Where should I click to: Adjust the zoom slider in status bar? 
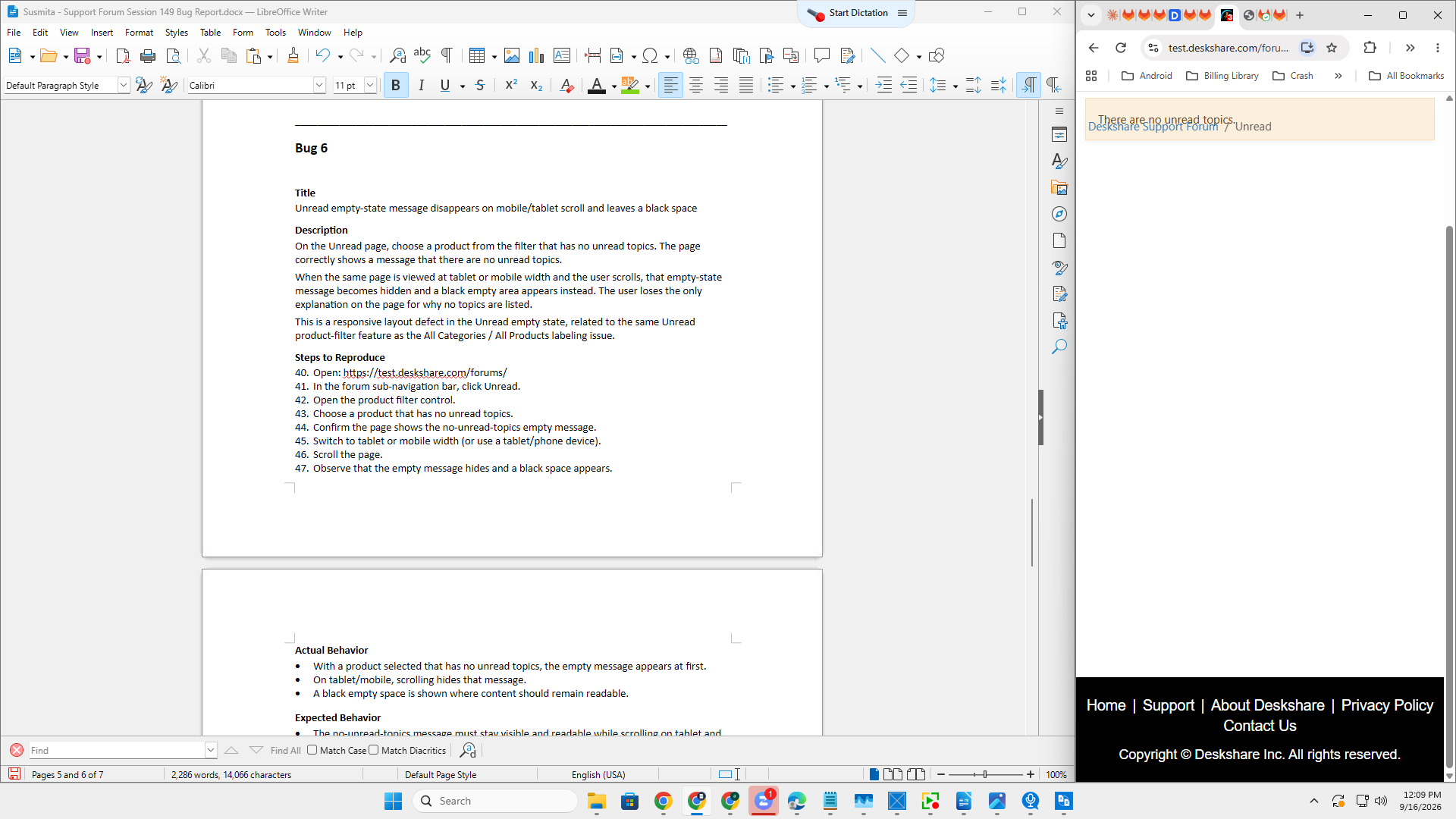[x=985, y=774]
